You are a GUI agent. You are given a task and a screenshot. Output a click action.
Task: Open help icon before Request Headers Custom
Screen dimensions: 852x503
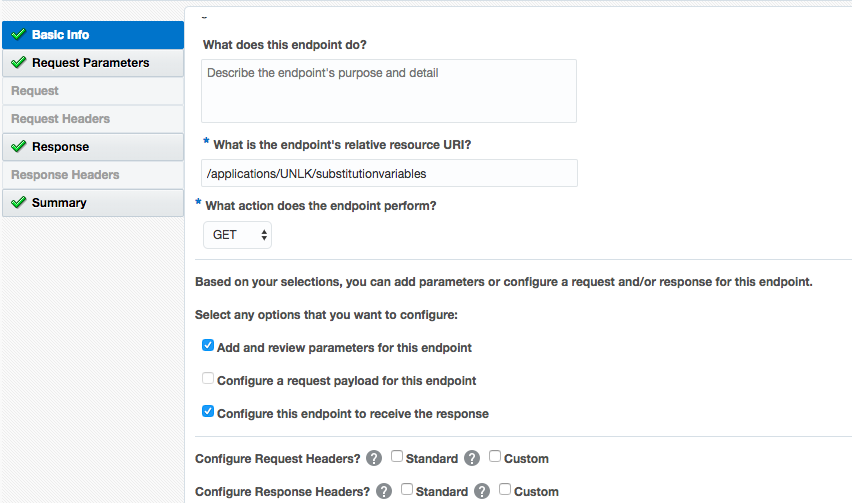[472, 459]
